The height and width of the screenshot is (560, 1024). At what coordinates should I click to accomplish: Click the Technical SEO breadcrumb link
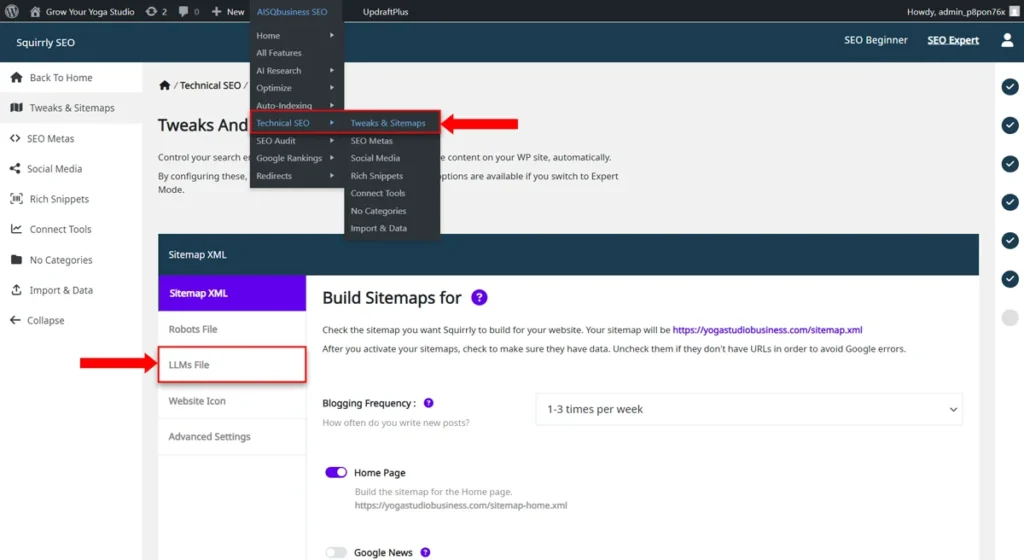tap(210, 85)
